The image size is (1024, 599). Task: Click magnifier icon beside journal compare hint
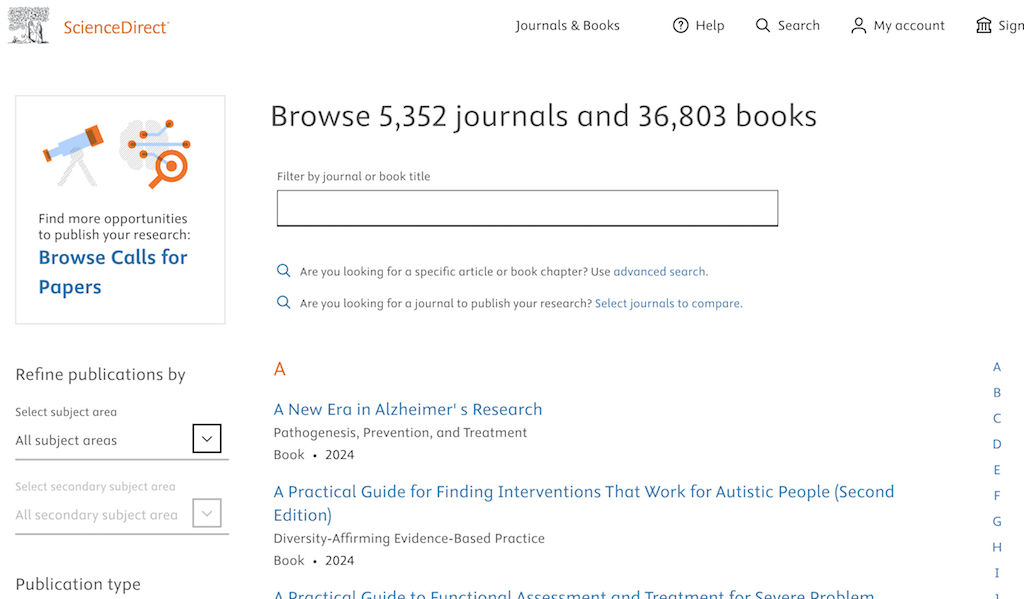click(284, 303)
